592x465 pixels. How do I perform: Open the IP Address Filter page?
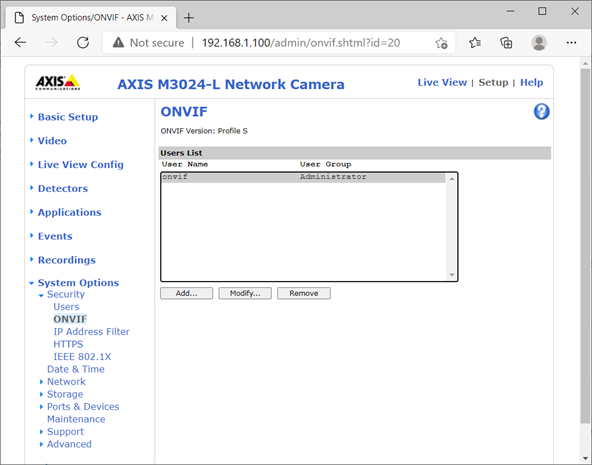[91, 332]
